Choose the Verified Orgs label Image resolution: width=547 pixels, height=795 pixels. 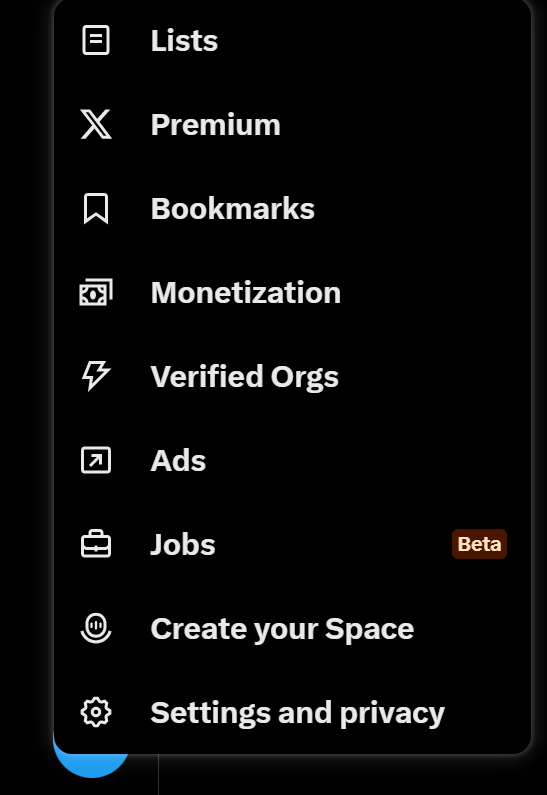coord(245,377)
